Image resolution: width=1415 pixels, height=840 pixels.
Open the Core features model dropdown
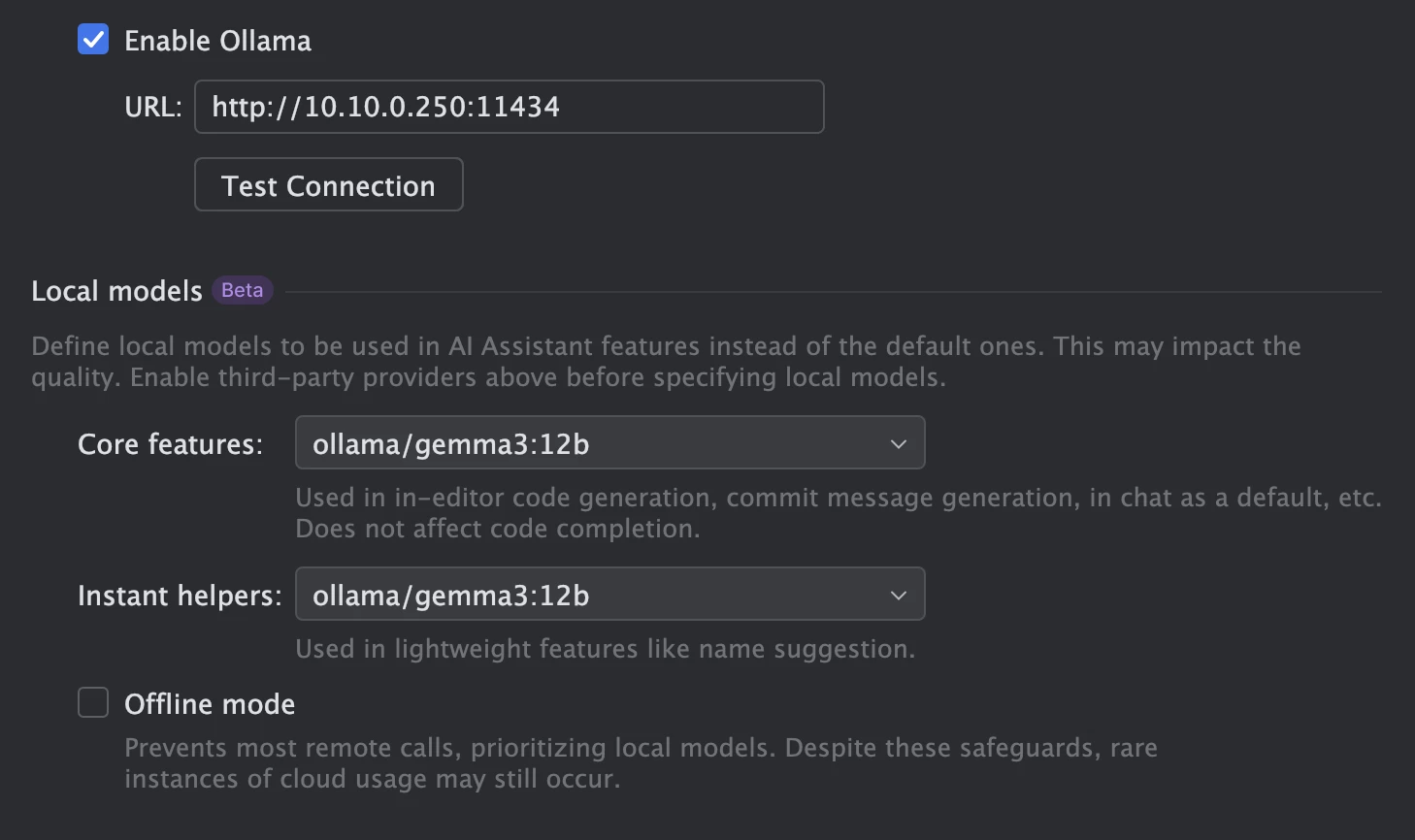click(610, 443)
